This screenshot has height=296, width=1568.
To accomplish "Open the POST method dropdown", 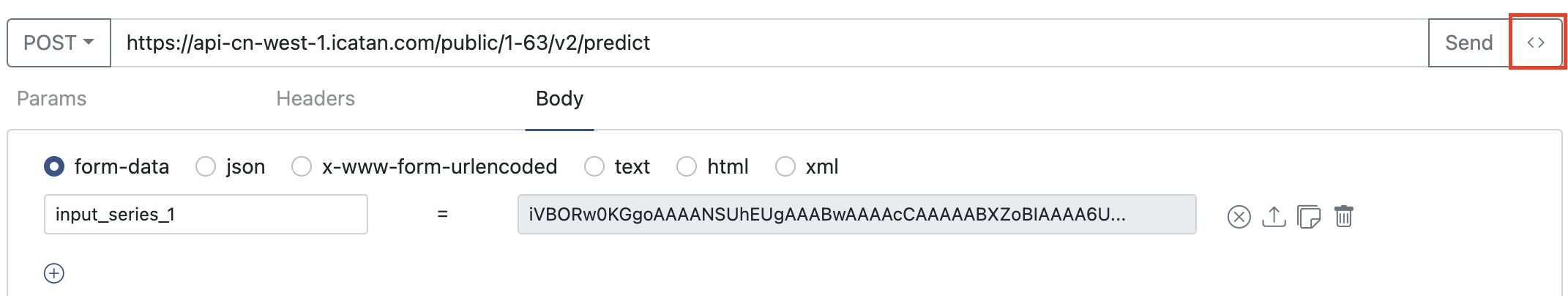I will click(59, 42).
